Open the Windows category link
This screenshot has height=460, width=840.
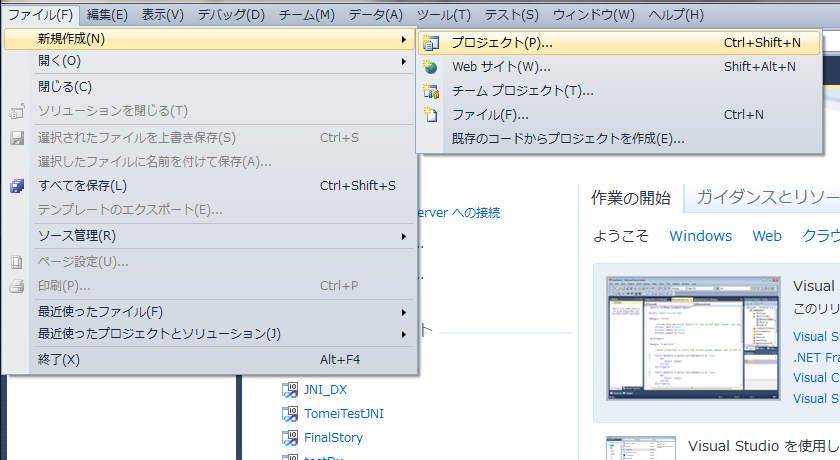click(x=701, y=236)
